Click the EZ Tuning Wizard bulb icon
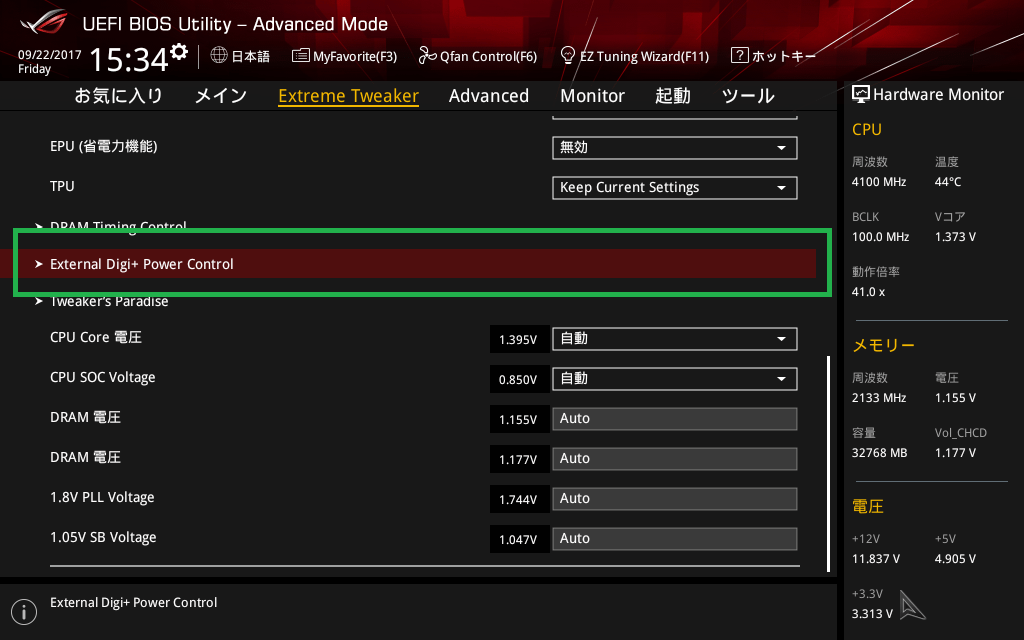The width and height of the screenshot is (1024, 640). (568, 55)
